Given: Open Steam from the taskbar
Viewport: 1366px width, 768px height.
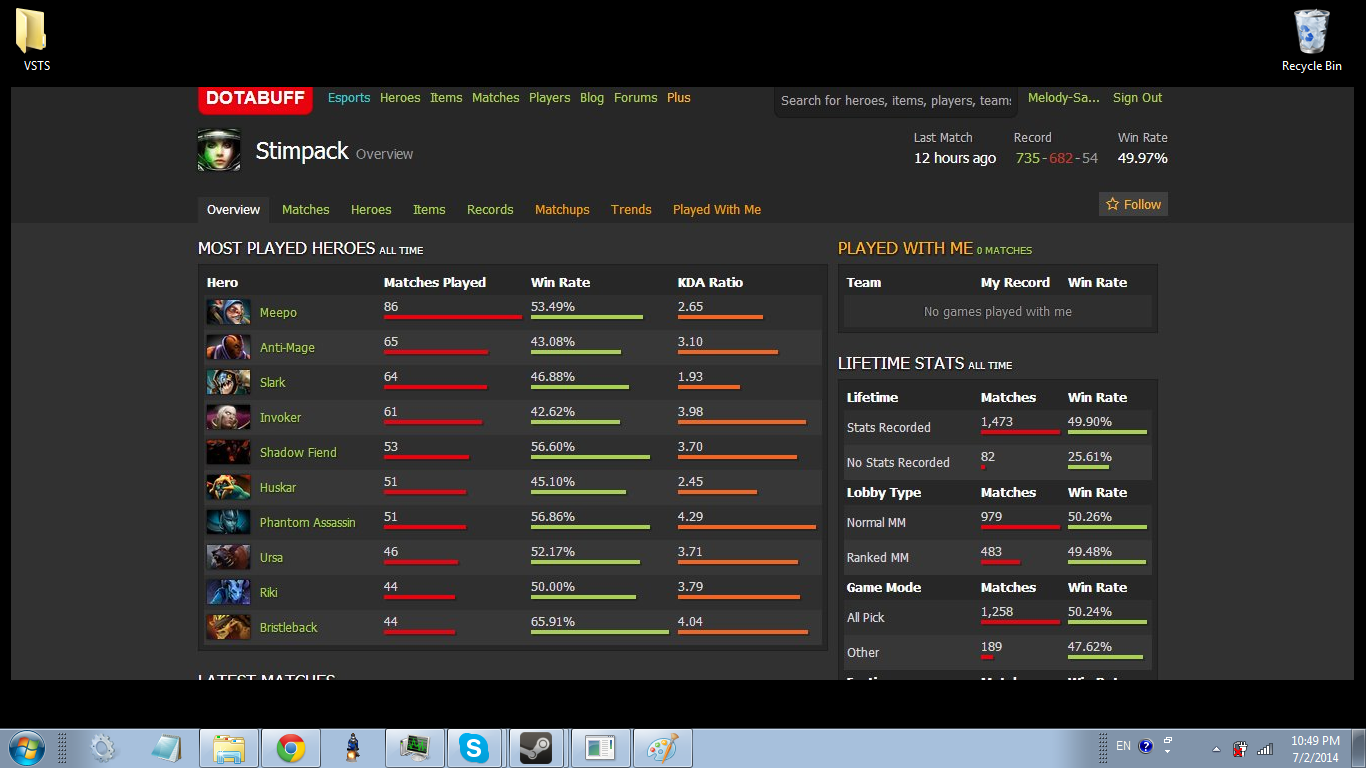Looking at the screenshot, I should 537,748.
